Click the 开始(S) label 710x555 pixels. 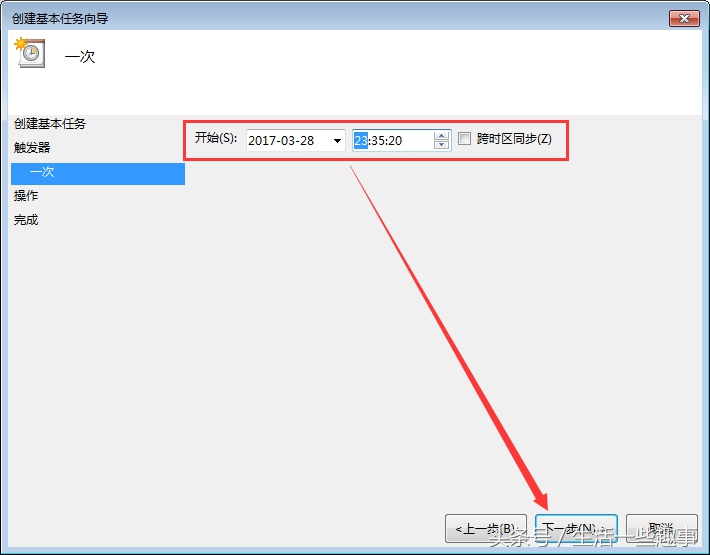pos(216,138)
